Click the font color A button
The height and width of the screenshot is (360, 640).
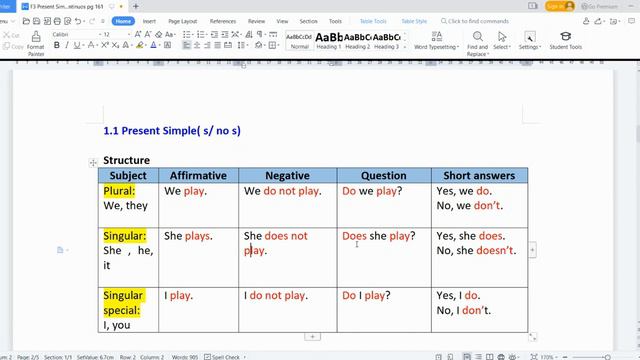(x=153, y=45)
